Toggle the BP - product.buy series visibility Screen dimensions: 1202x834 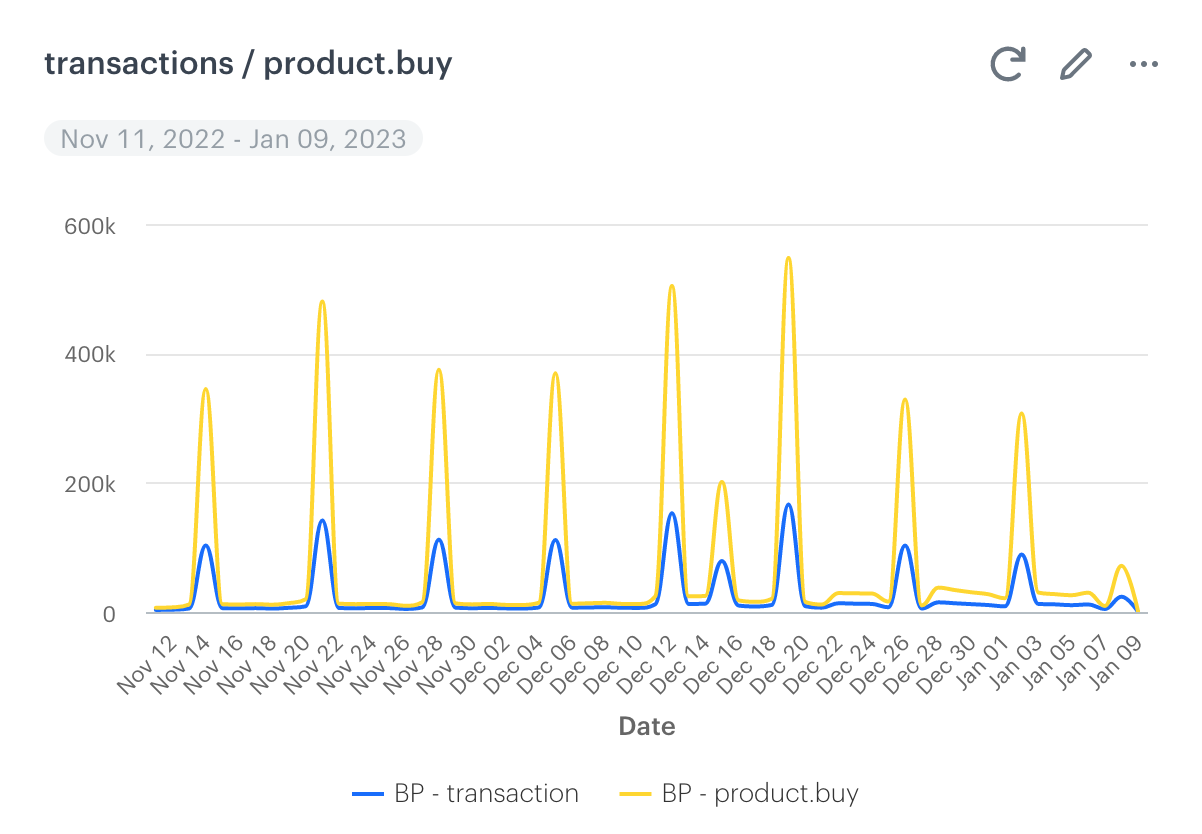[757, 793]
